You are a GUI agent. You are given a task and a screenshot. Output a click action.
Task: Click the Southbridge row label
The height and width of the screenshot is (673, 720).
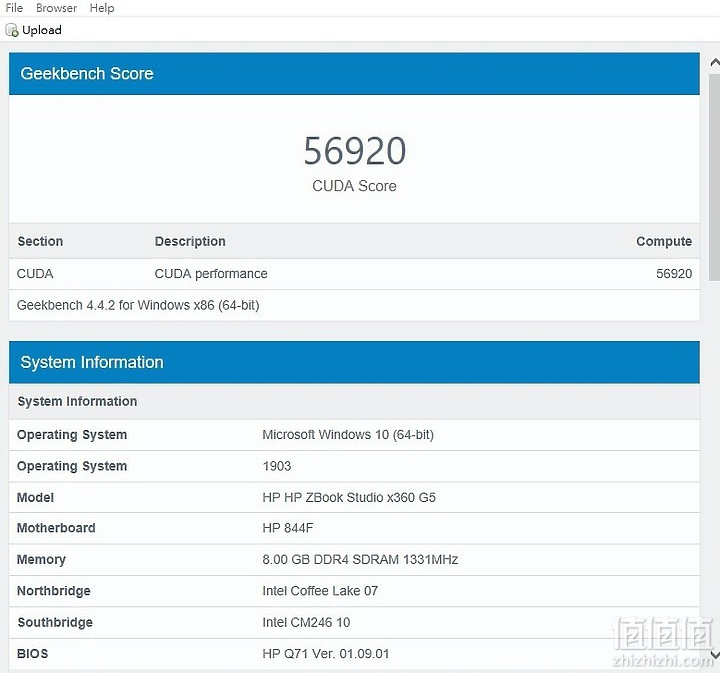(x=55, y=623)
